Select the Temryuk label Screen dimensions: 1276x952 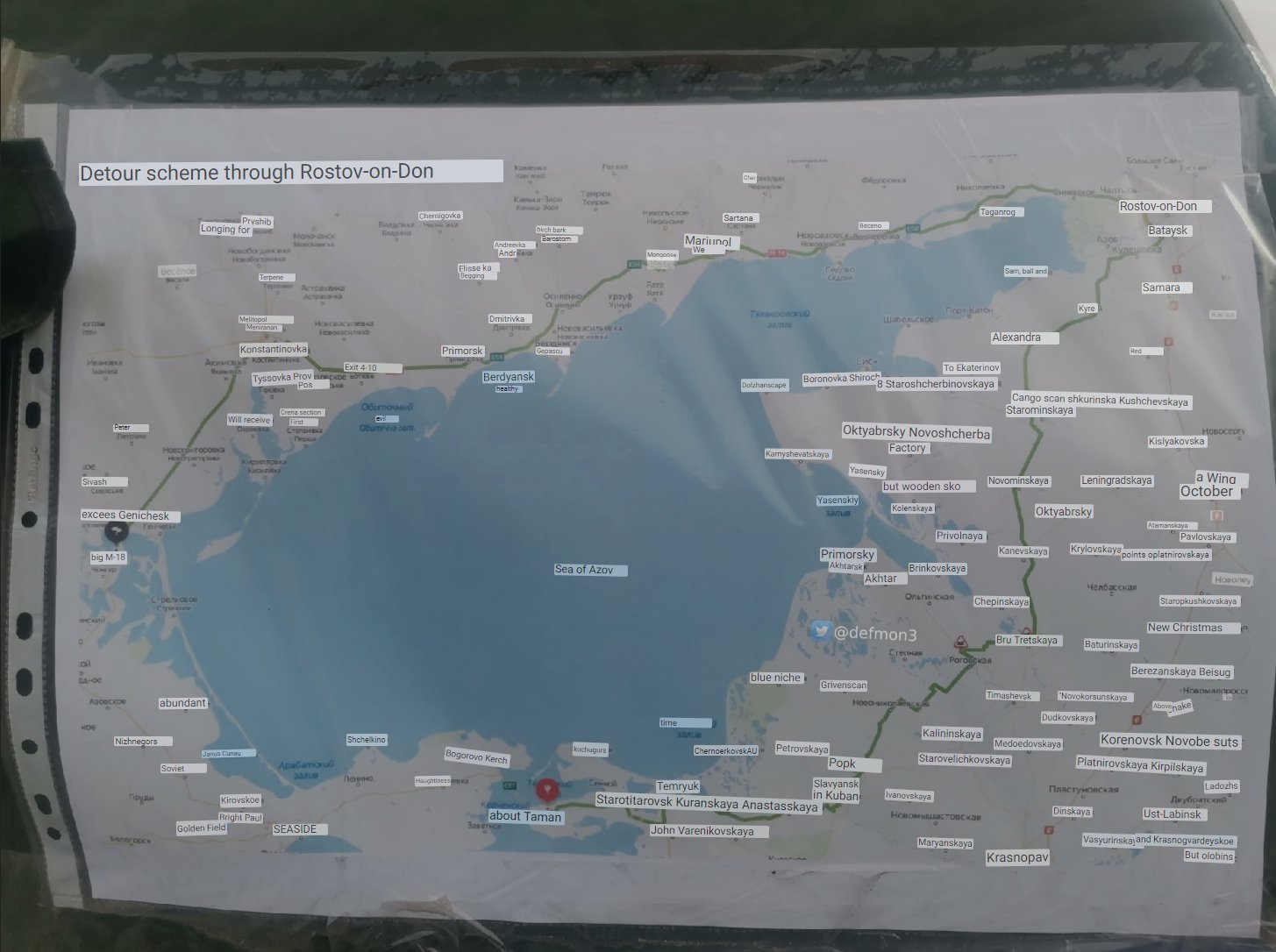[678, 786]
